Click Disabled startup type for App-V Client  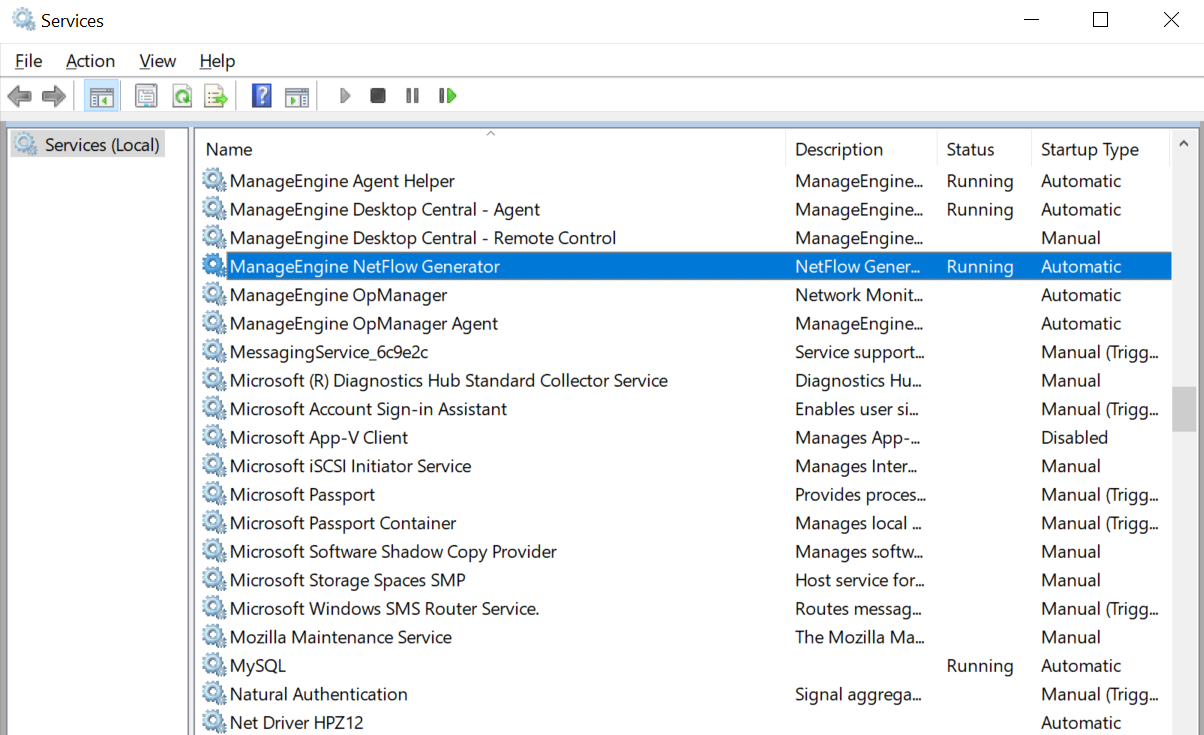[x=1074, y=437]
